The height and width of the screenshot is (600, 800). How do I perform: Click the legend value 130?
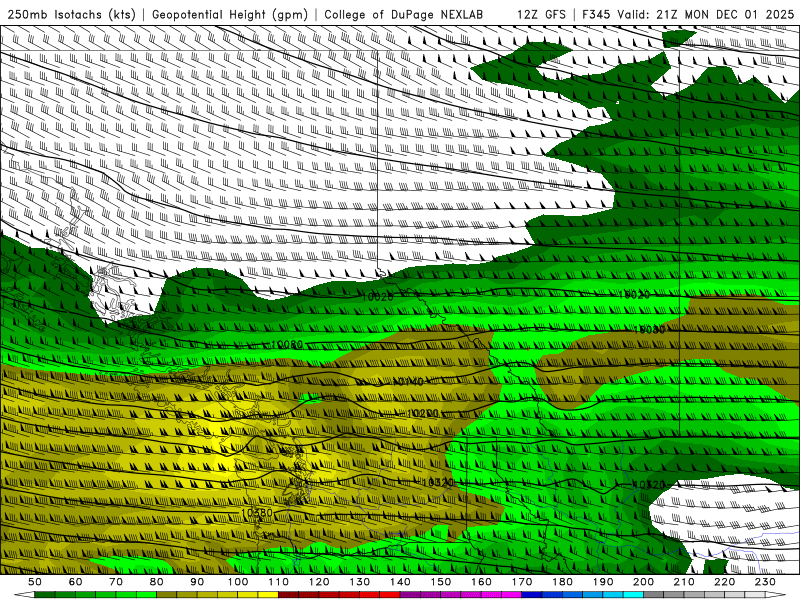pyautogui.click(x=359, y=582)
